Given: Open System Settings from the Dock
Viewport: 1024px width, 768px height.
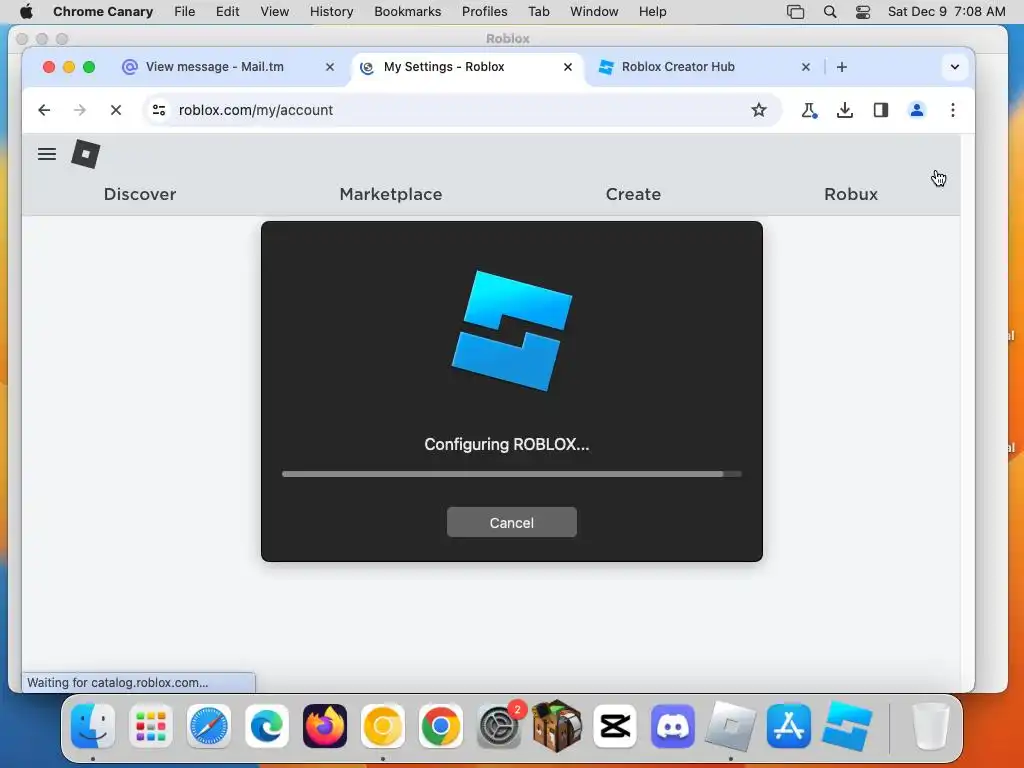Looking at the screenshot, I should point(499,726).
